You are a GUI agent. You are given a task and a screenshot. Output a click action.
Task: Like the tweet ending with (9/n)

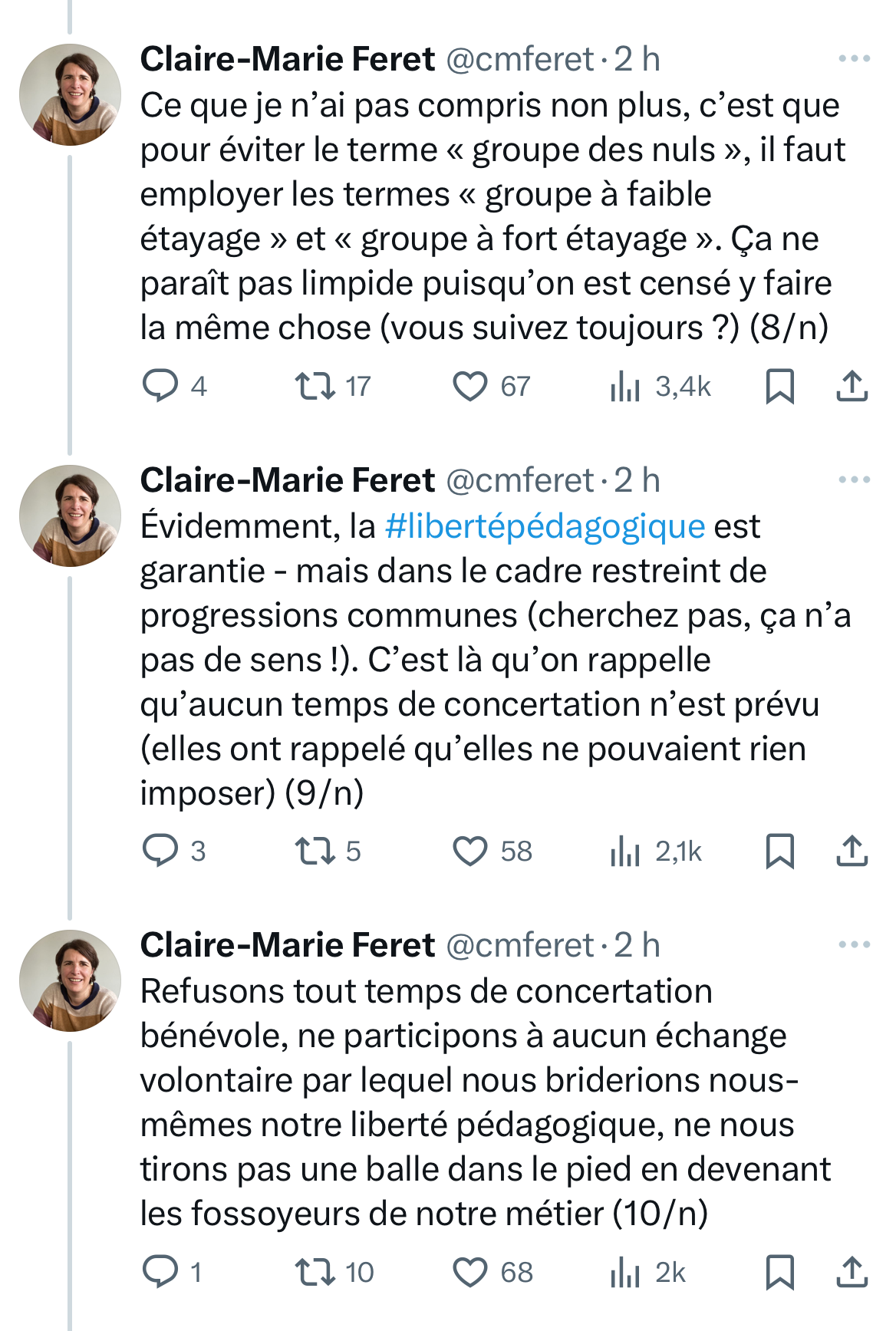click(x=469, y=852)
